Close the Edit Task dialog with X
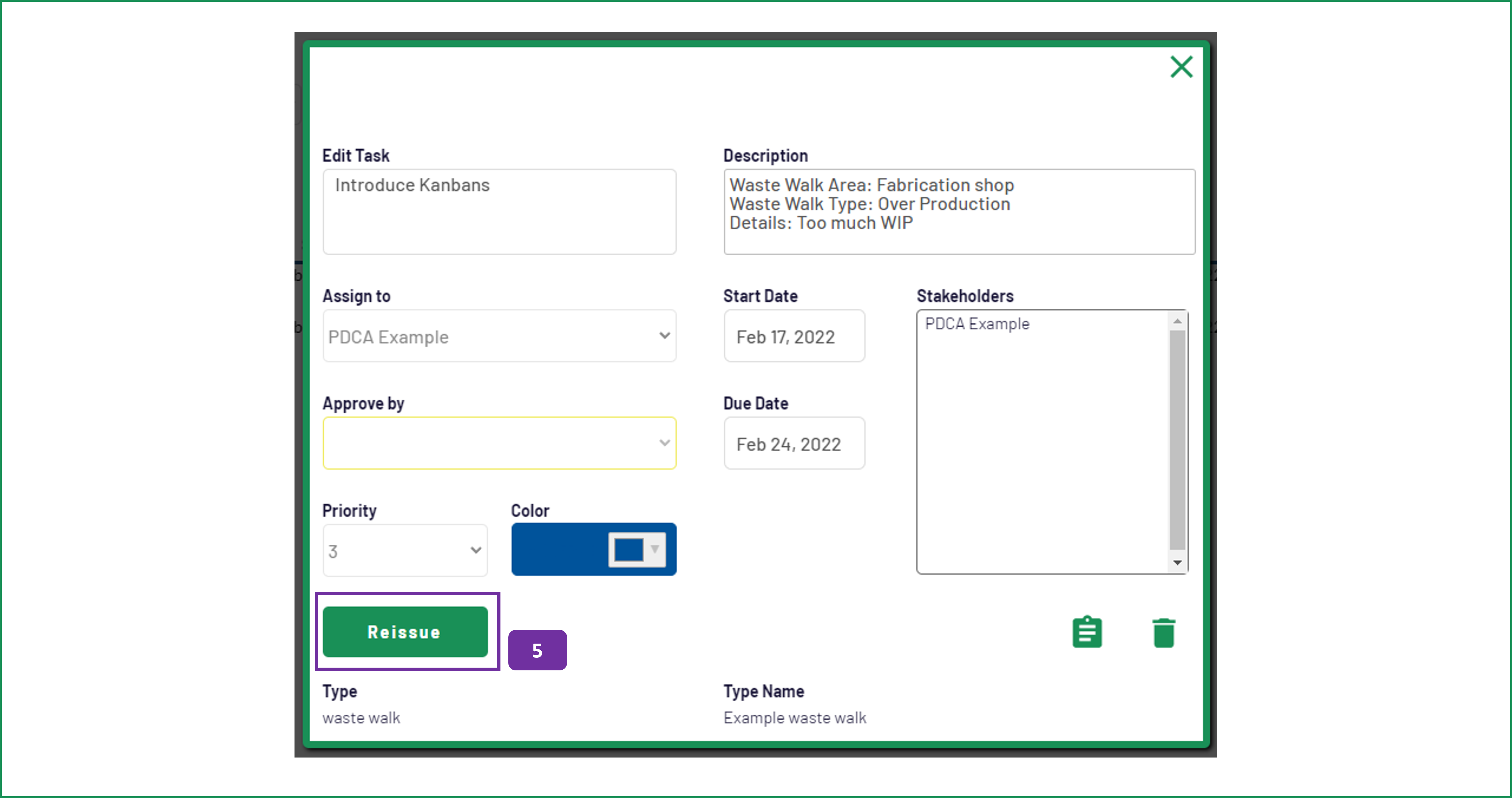 point(1181,66)
